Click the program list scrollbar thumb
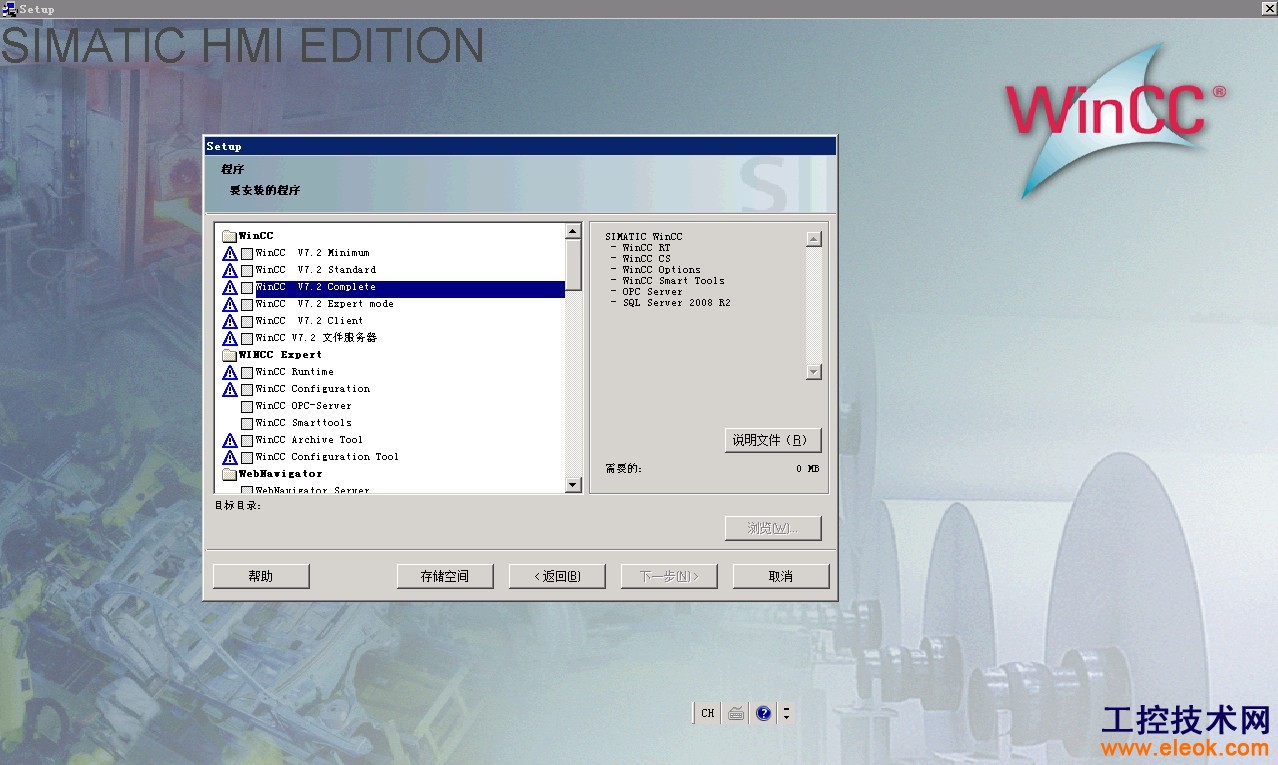1278x765 pixels. pos(573,265)
